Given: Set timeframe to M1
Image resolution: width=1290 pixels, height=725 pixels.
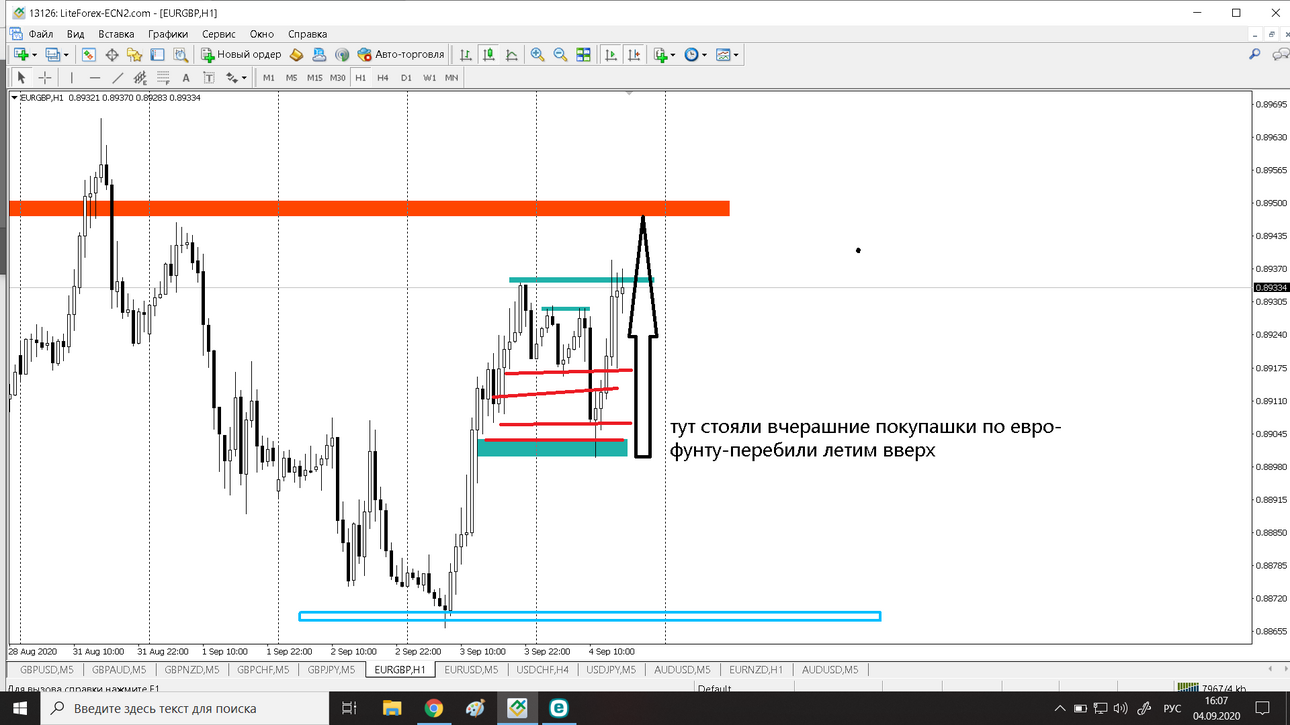Looking at the screenshot, I should point(269,77).
